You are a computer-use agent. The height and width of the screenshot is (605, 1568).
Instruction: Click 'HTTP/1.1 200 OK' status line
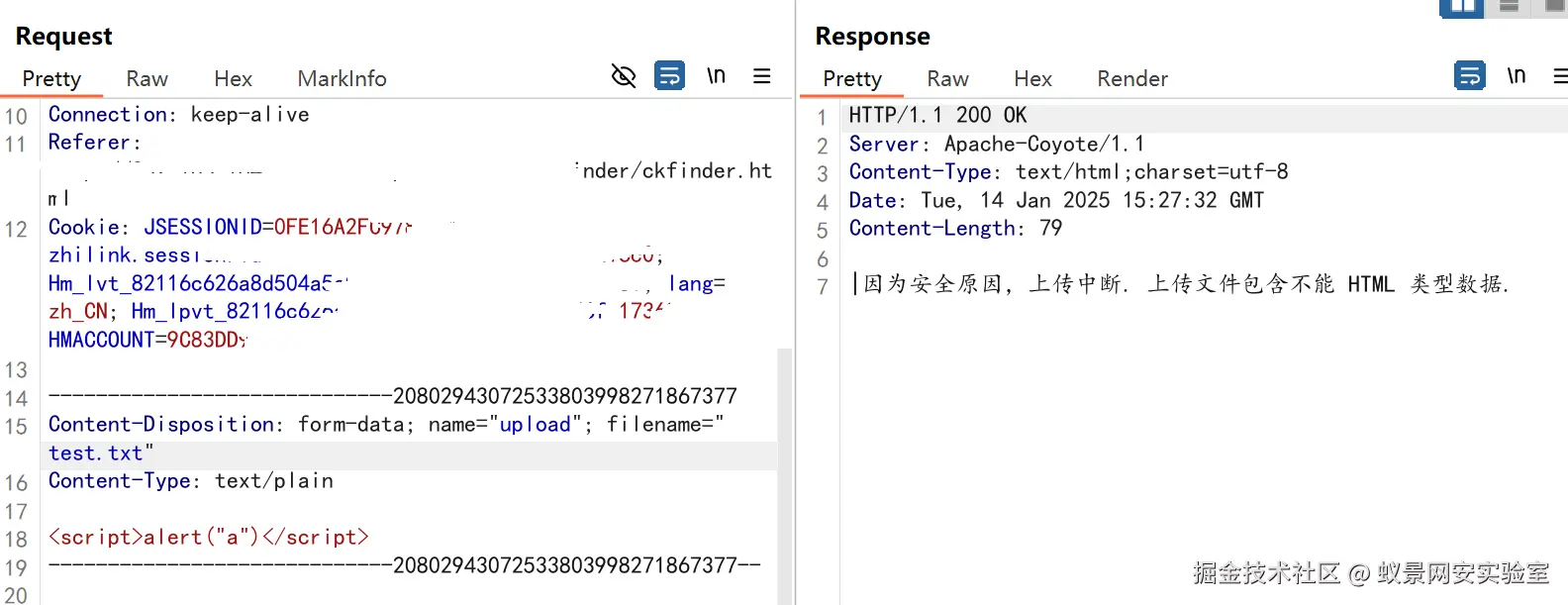coord(938,116)
